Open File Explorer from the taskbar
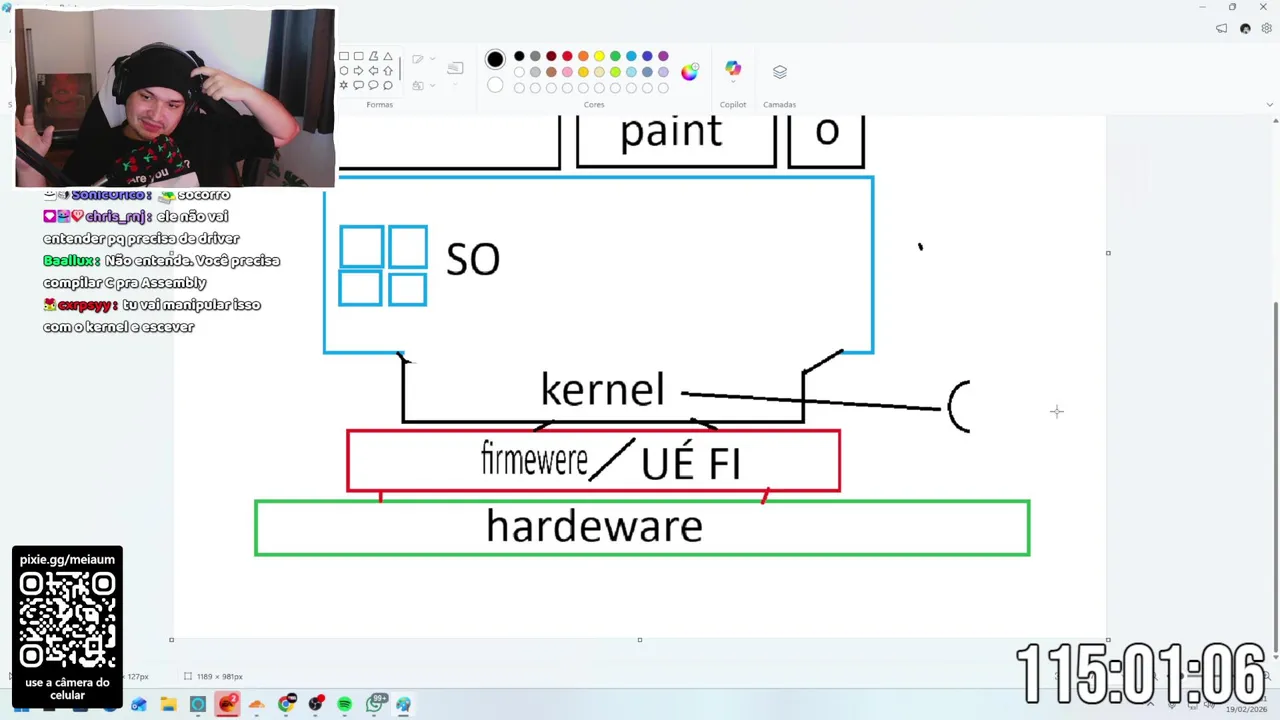The image size is (1280, 720). point(169,705)
